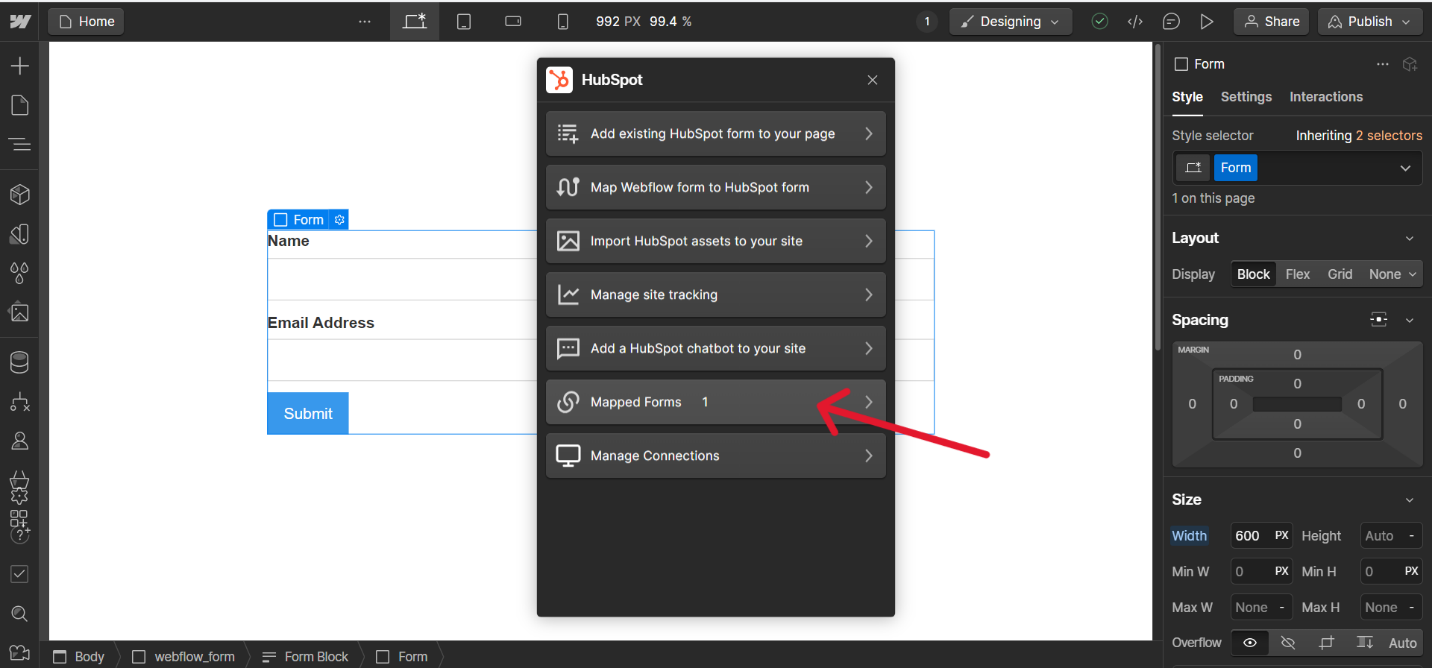1432x668 pixels.
Task: Switch to the Settings tab
Action: (x=1246, y=97)
